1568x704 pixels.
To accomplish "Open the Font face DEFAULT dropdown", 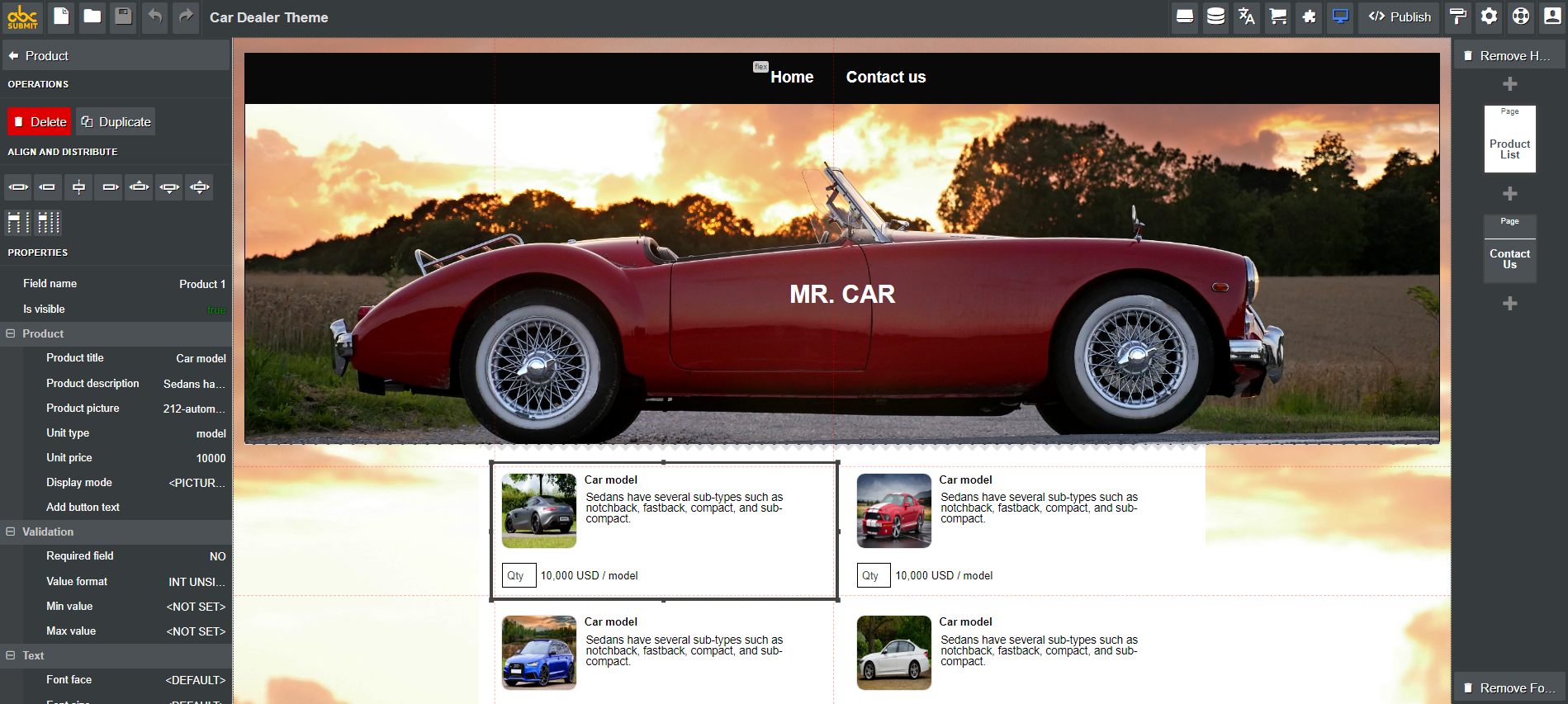I will point(196,680).
